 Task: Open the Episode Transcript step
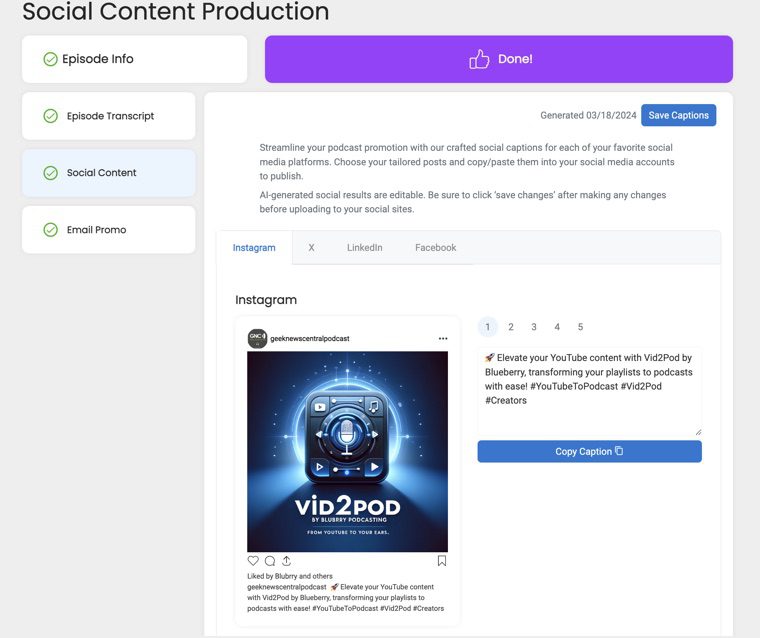[x=109, y=116]
